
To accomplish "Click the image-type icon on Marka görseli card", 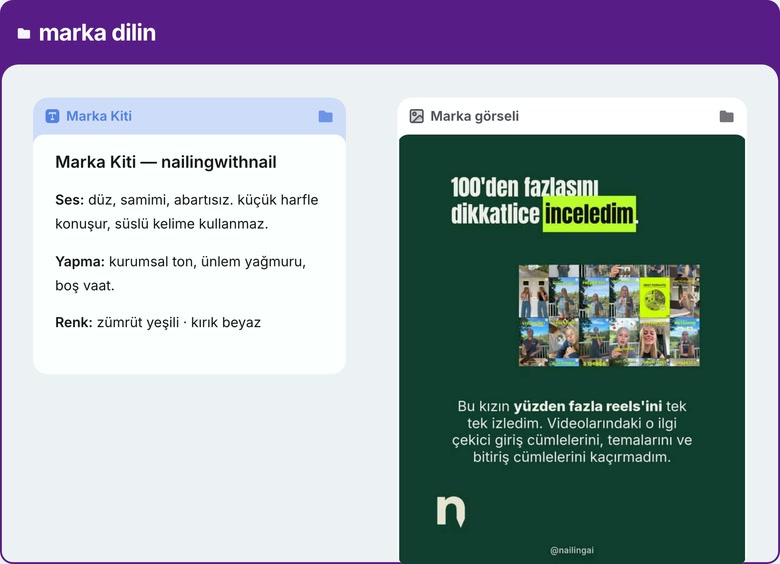I will (416, 116).
